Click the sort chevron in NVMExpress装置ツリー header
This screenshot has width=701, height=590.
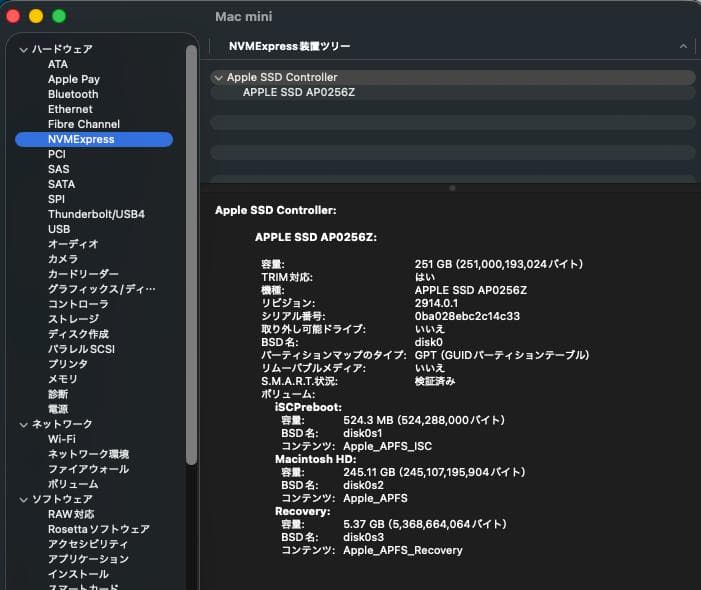683,46
